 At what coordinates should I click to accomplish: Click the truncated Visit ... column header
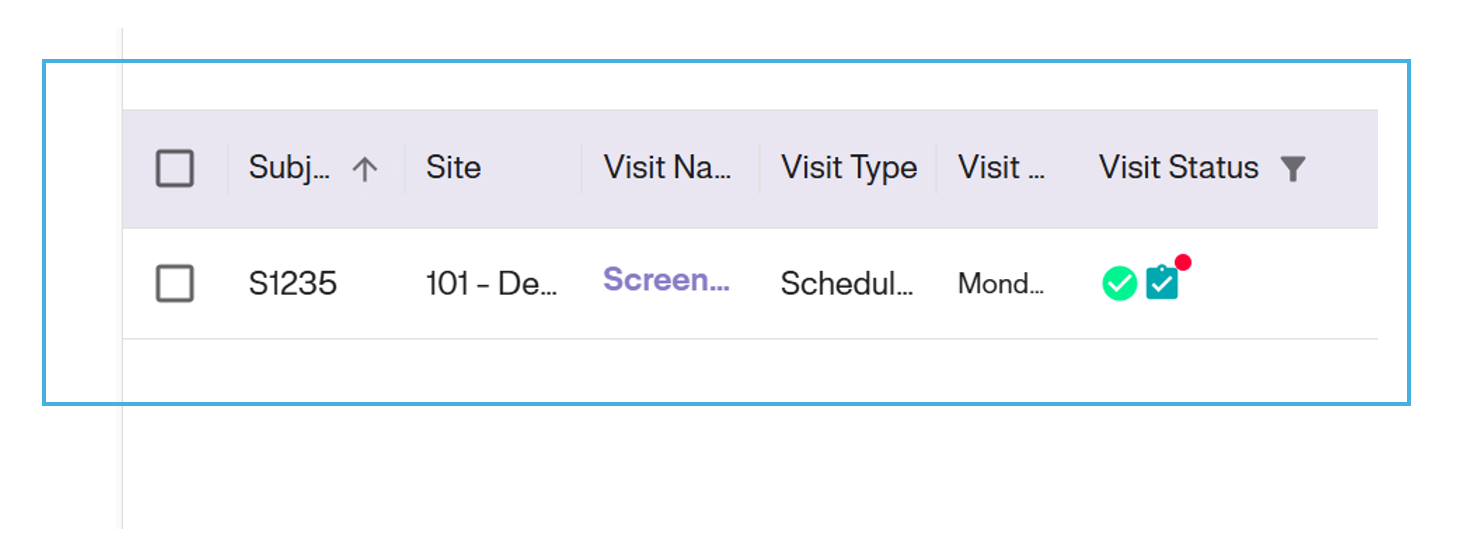click(x=1001, y=167)
